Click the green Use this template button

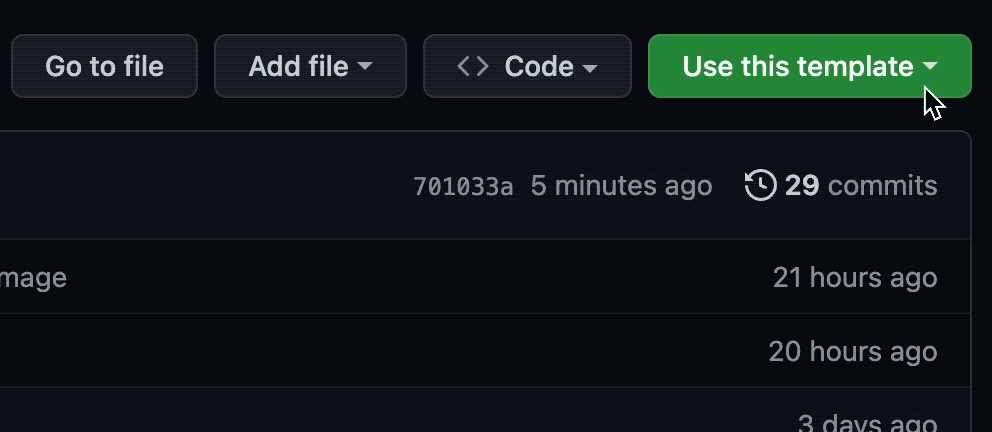810,66
